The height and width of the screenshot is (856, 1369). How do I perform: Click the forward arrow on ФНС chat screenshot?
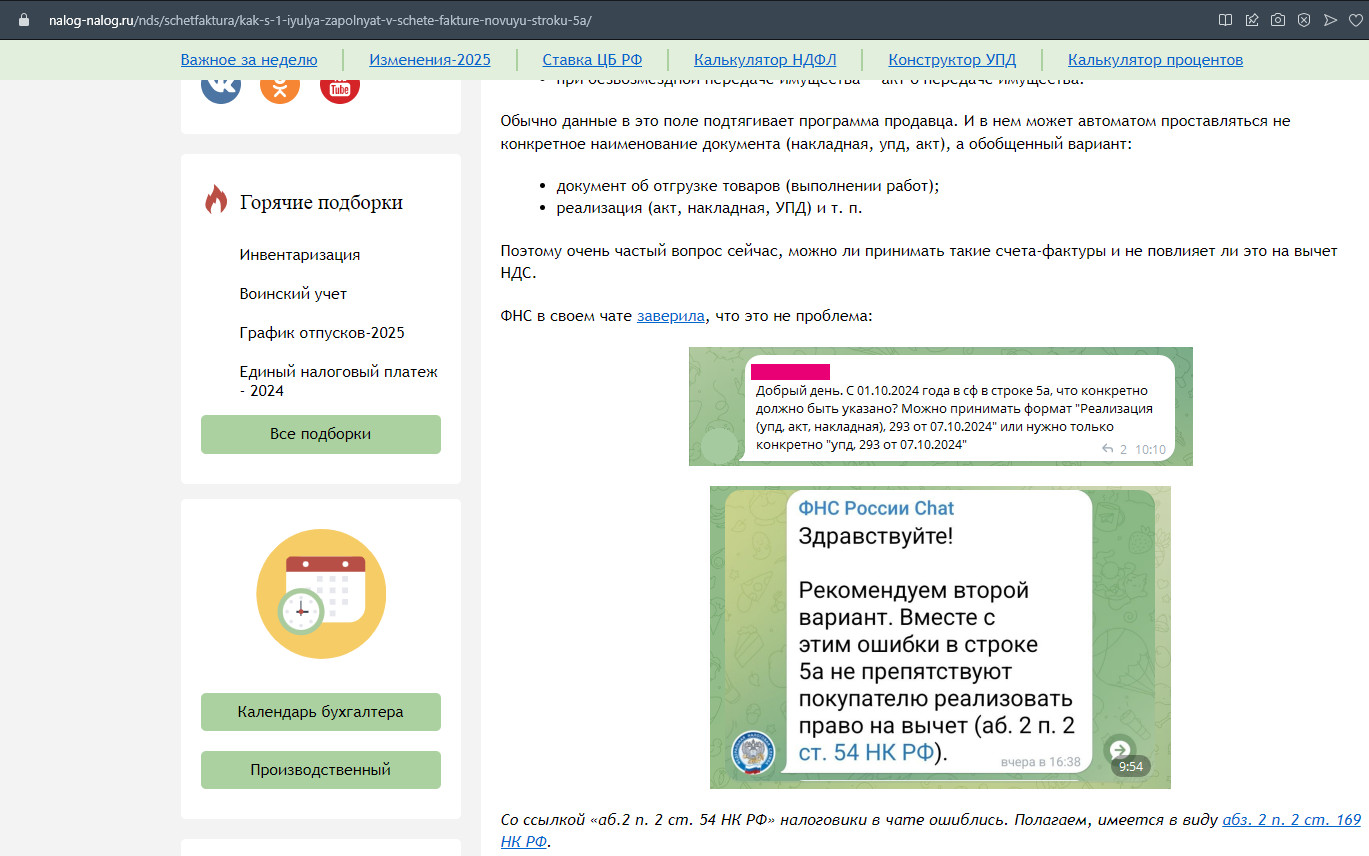click(x=1120, y=749)
